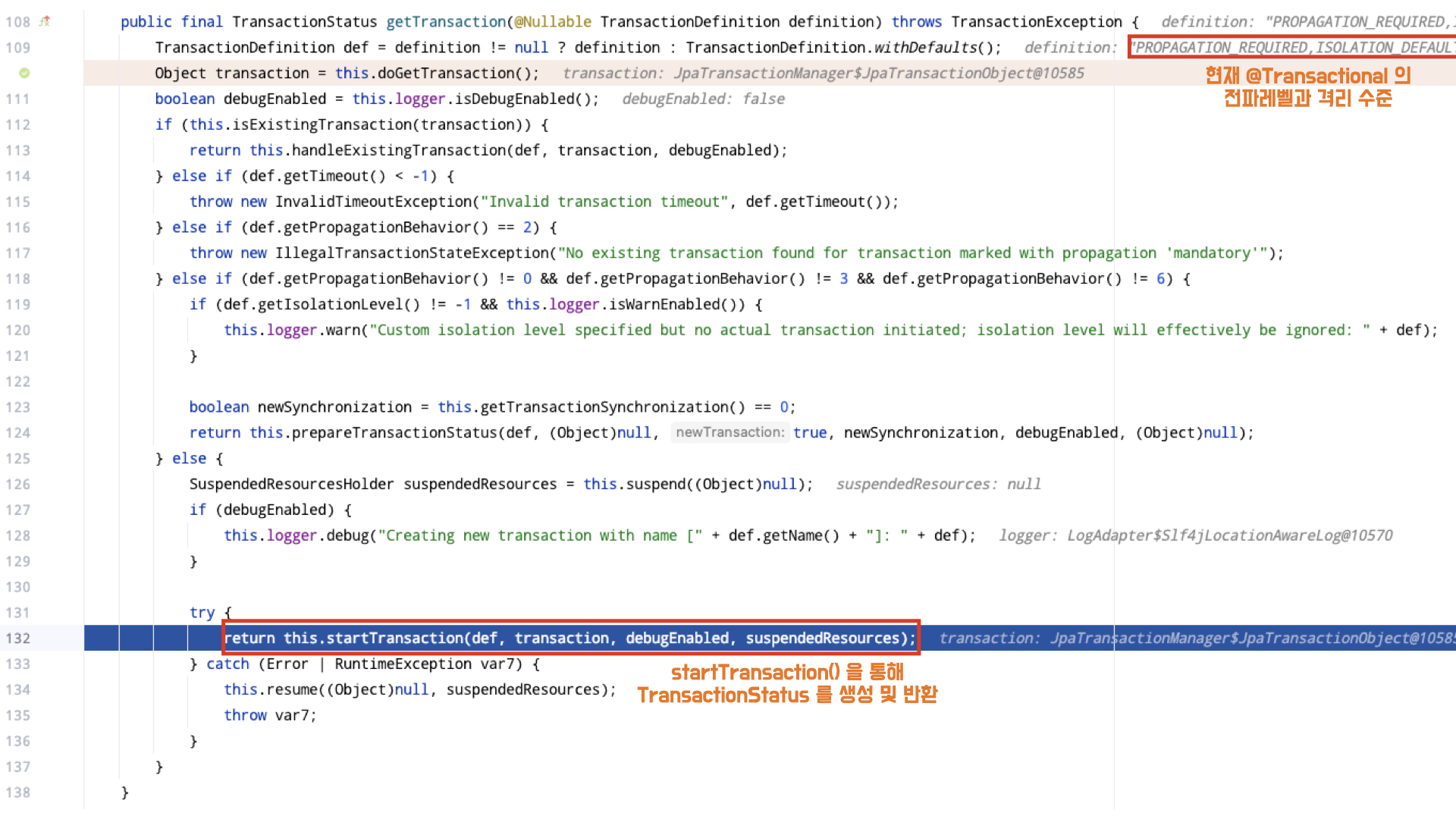1456x819 pixels.
Task: Toggle the green verified breakpoint on doGetTransaction line
Action: (x=24, y=74)
